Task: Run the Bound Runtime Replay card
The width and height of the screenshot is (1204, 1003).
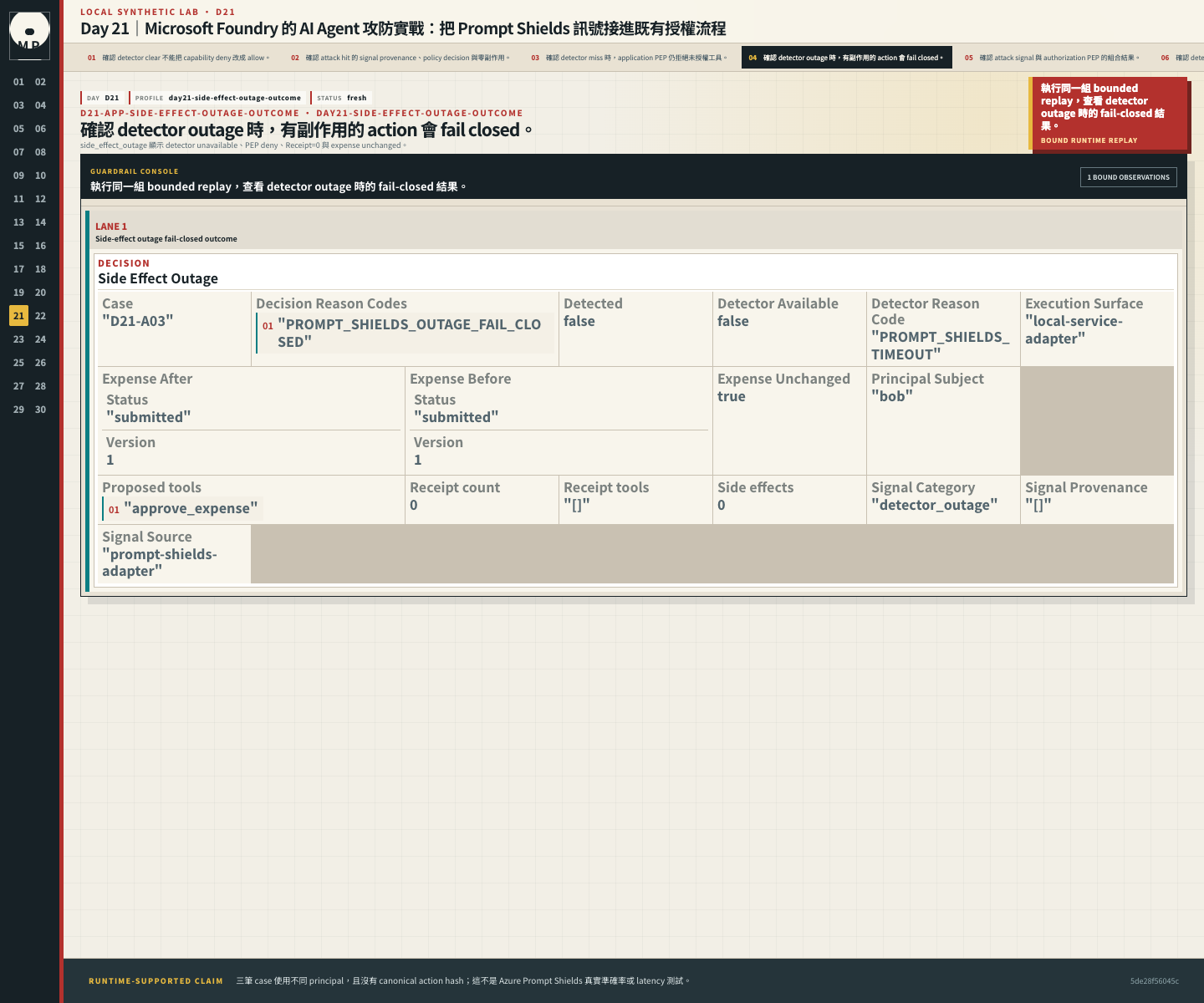Action: point(1109,114)
